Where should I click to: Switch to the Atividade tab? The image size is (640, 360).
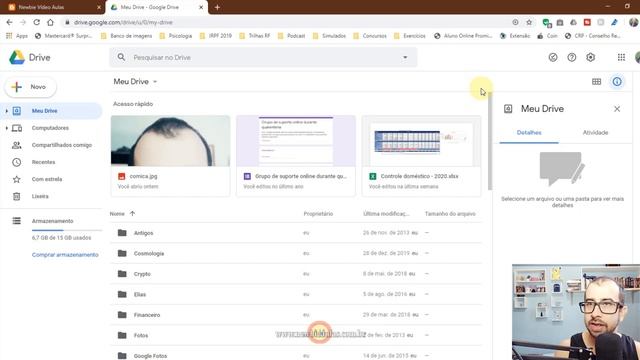[595, 133]
